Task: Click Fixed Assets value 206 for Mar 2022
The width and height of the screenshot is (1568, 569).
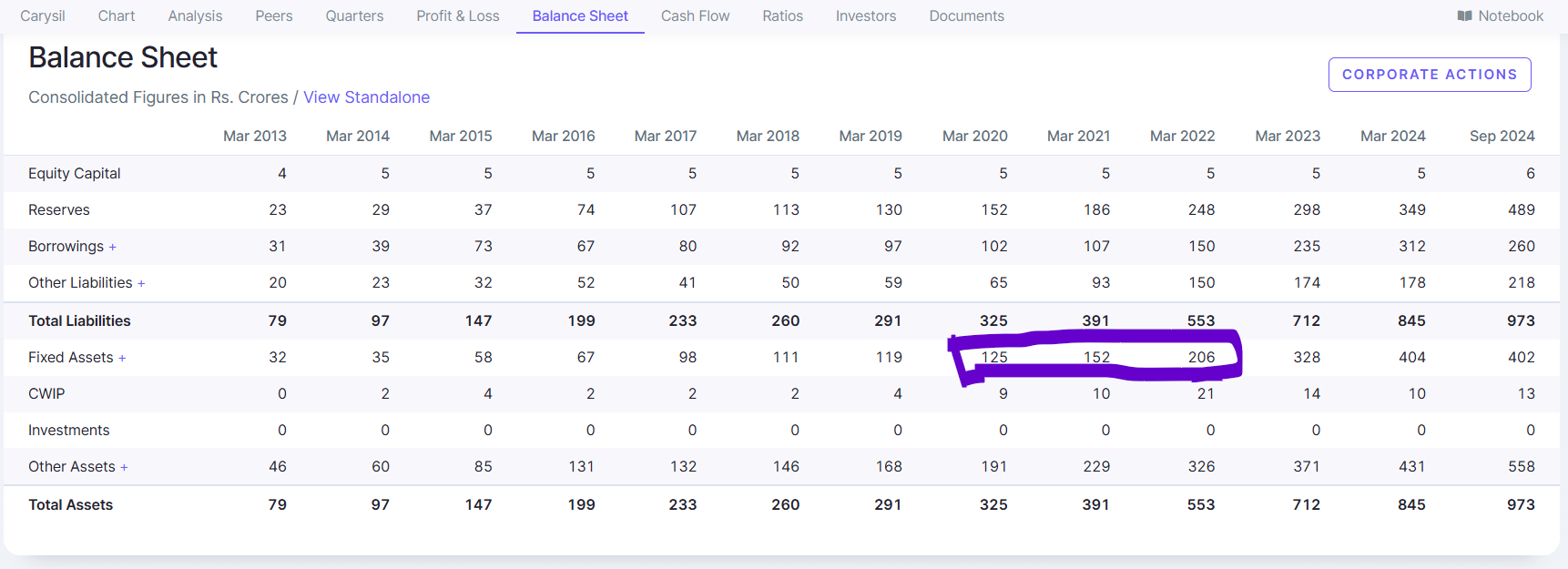Action: click(1202, 358)
